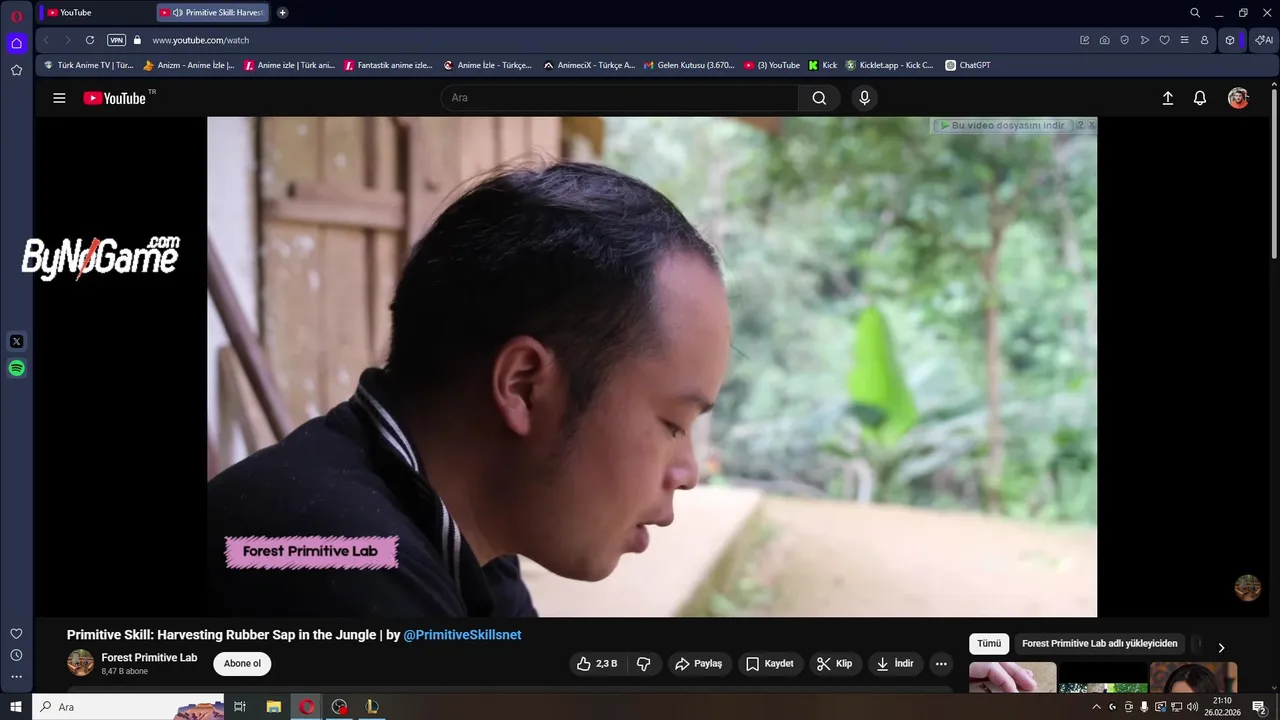Toggle the Opera VPN badge
This screenshot has width=1280, height=720.
click(x=117, y=40)
